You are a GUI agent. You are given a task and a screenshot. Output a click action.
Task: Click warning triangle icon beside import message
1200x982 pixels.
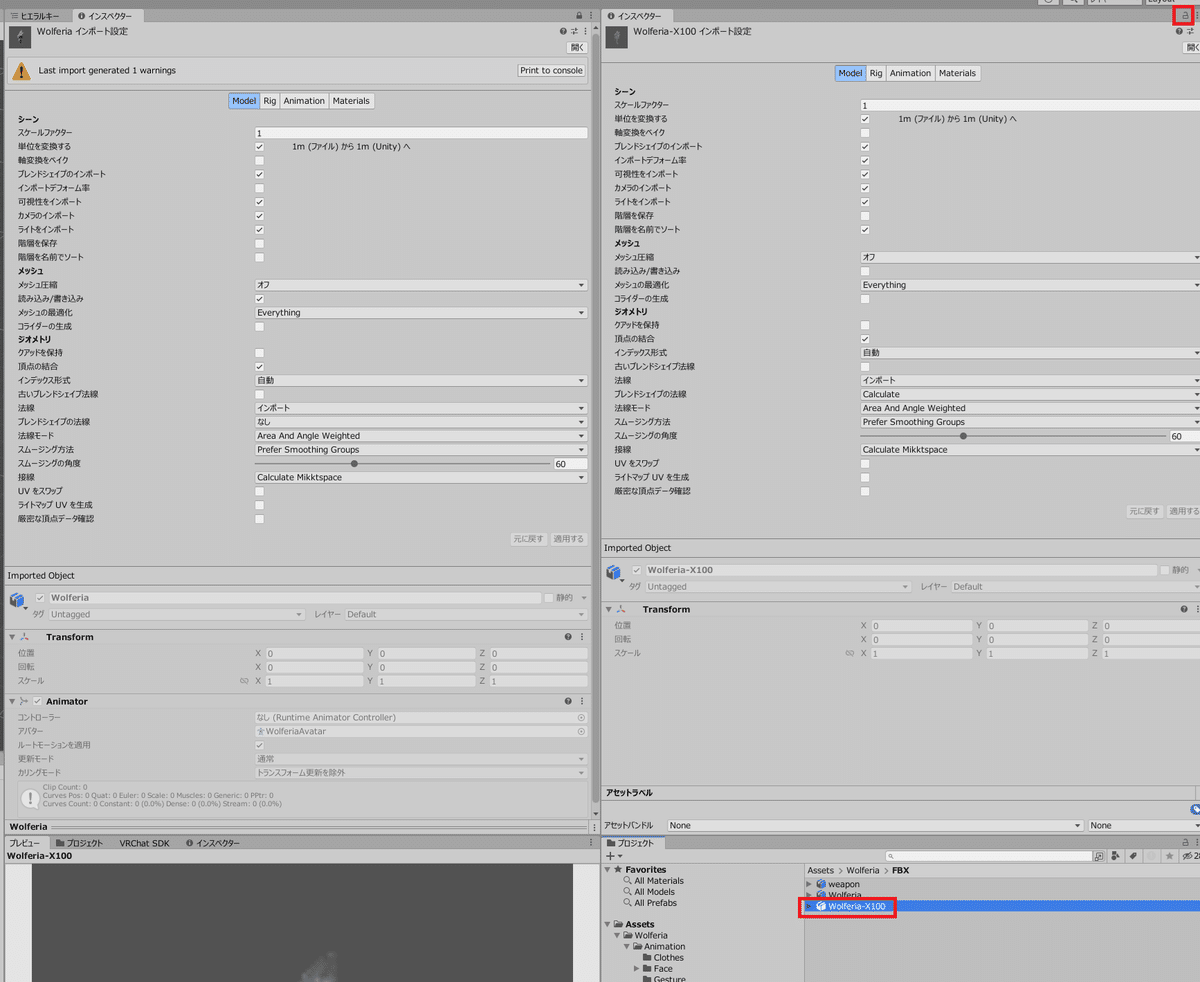[21, 71]
